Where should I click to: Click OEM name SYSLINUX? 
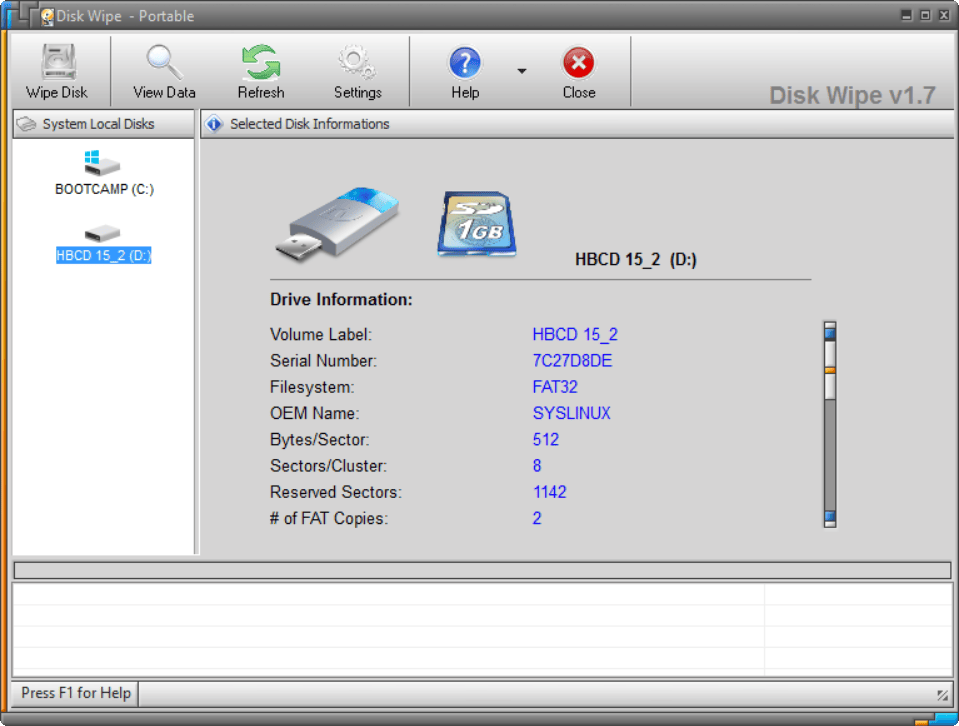click(571, 413)
